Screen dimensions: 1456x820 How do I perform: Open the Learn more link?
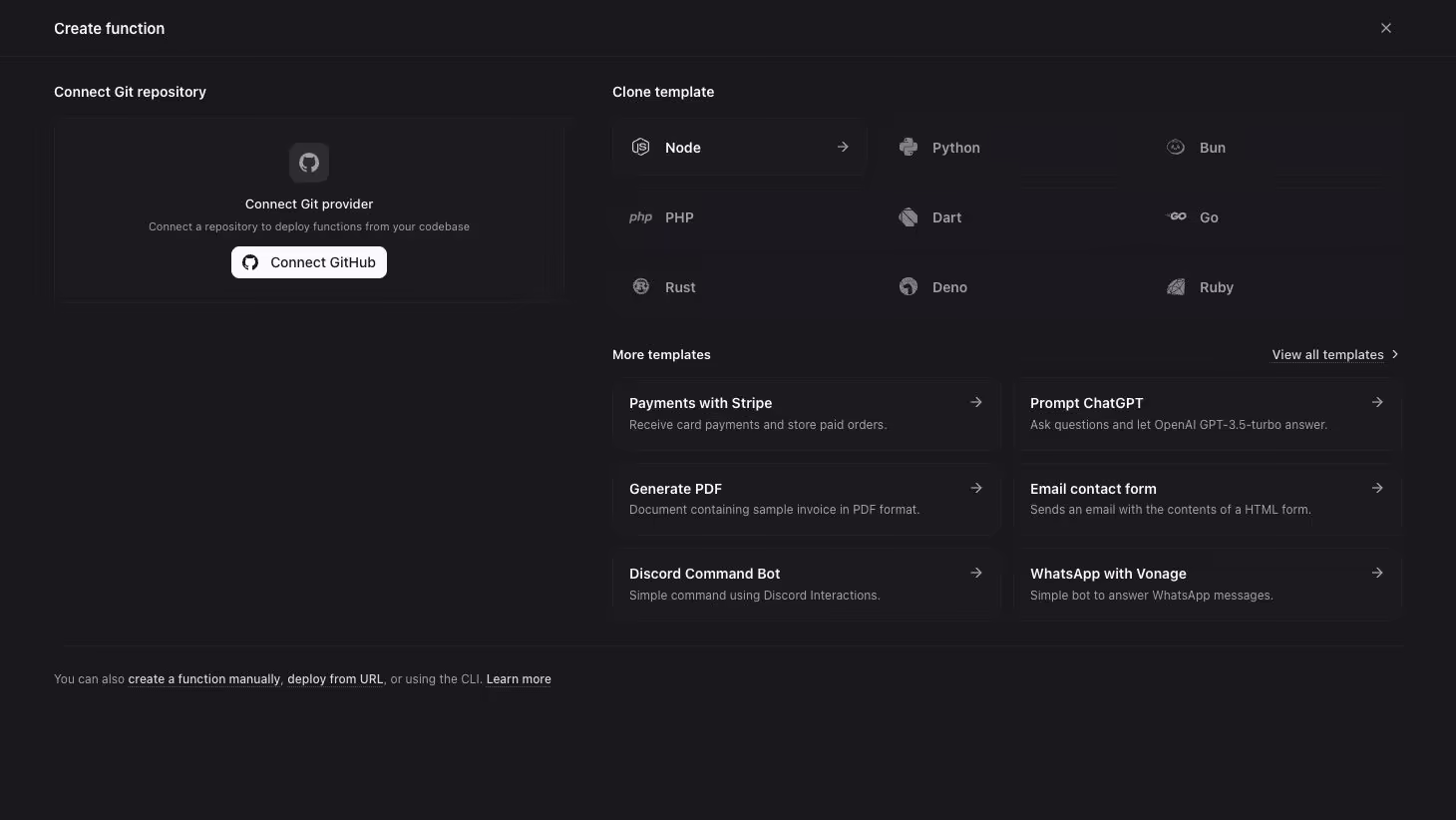tap(519, 679)
